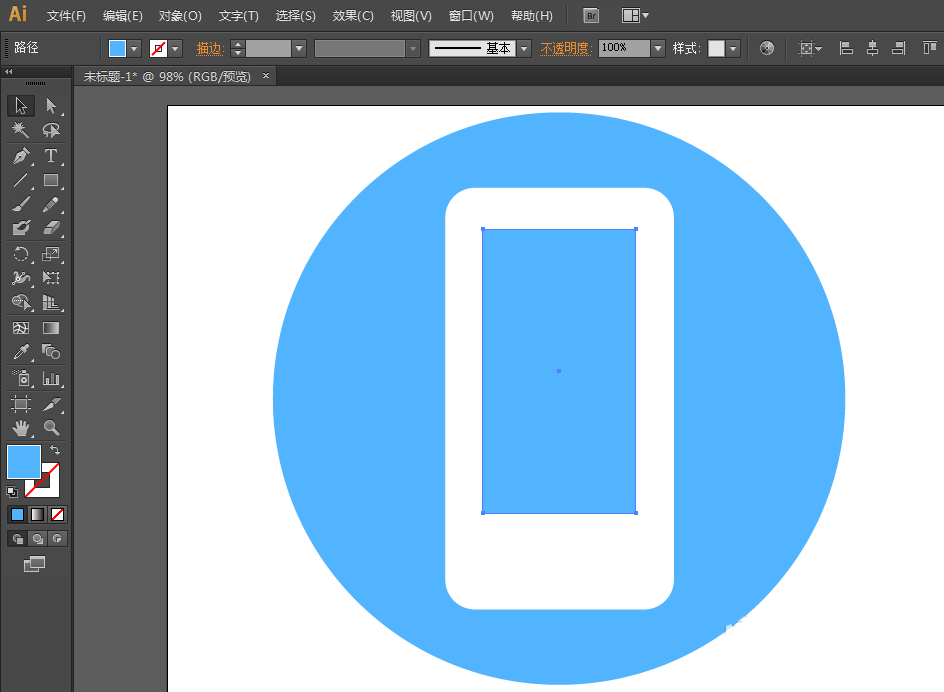Select the Rectangle tool

click(x=51, y=180)
